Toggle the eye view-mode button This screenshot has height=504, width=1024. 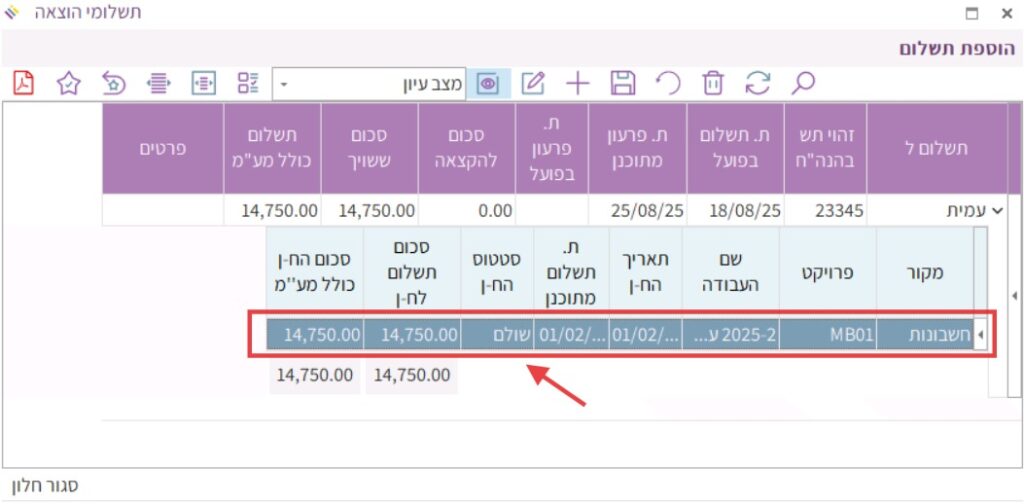click(489, 83)
